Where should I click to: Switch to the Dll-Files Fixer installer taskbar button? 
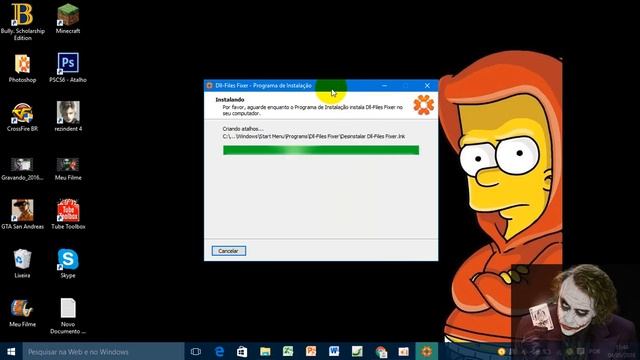427,351
